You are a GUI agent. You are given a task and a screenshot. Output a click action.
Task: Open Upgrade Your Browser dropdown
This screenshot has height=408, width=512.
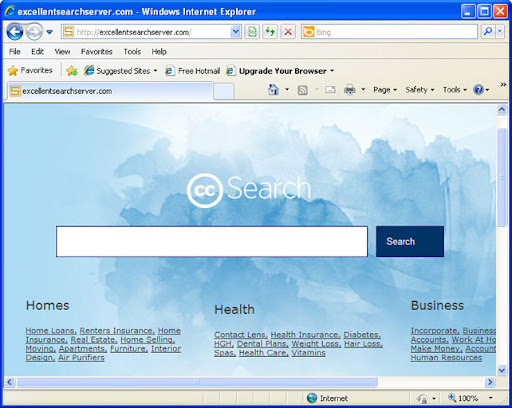pyautogui.click(x=280, y=71)
